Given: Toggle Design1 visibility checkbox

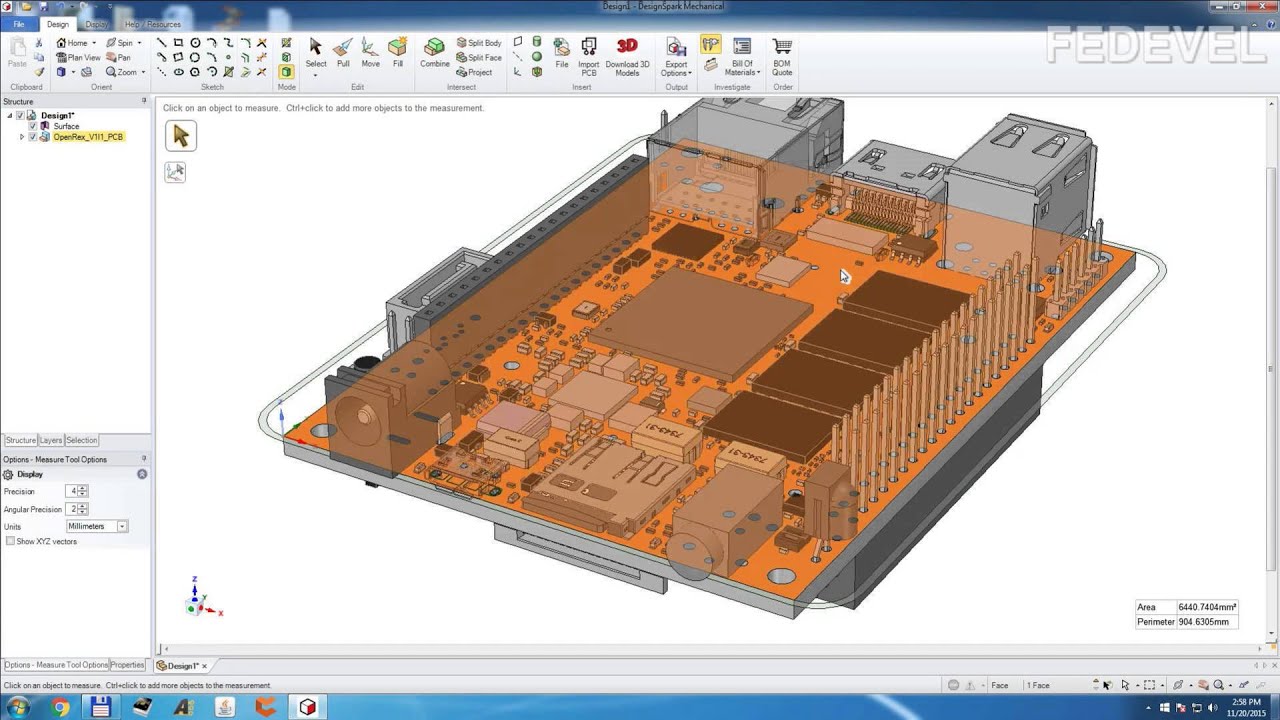Looking at the screenshot, I should coord(20,116).
